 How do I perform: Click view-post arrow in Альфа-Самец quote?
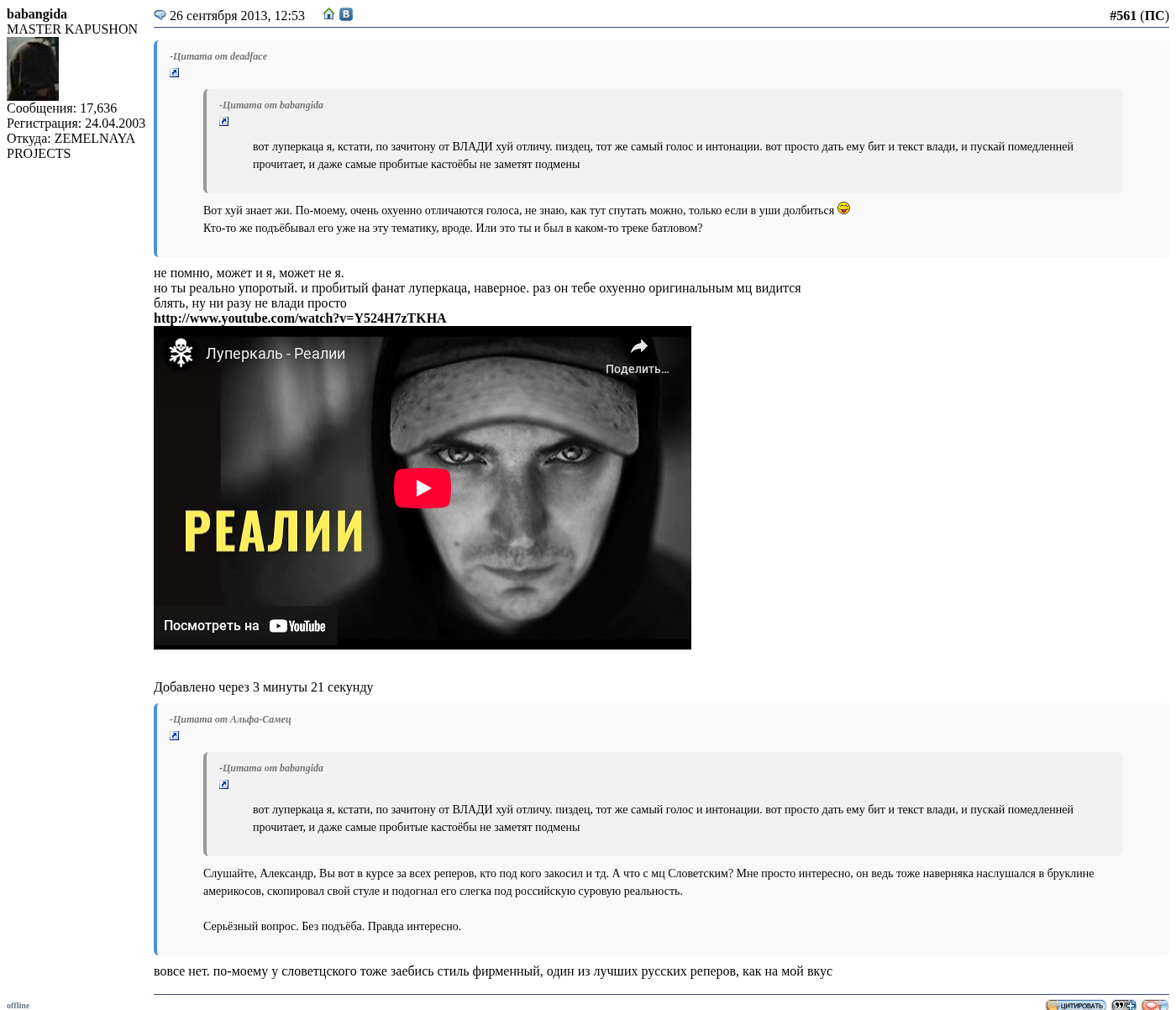click(175, 736)
